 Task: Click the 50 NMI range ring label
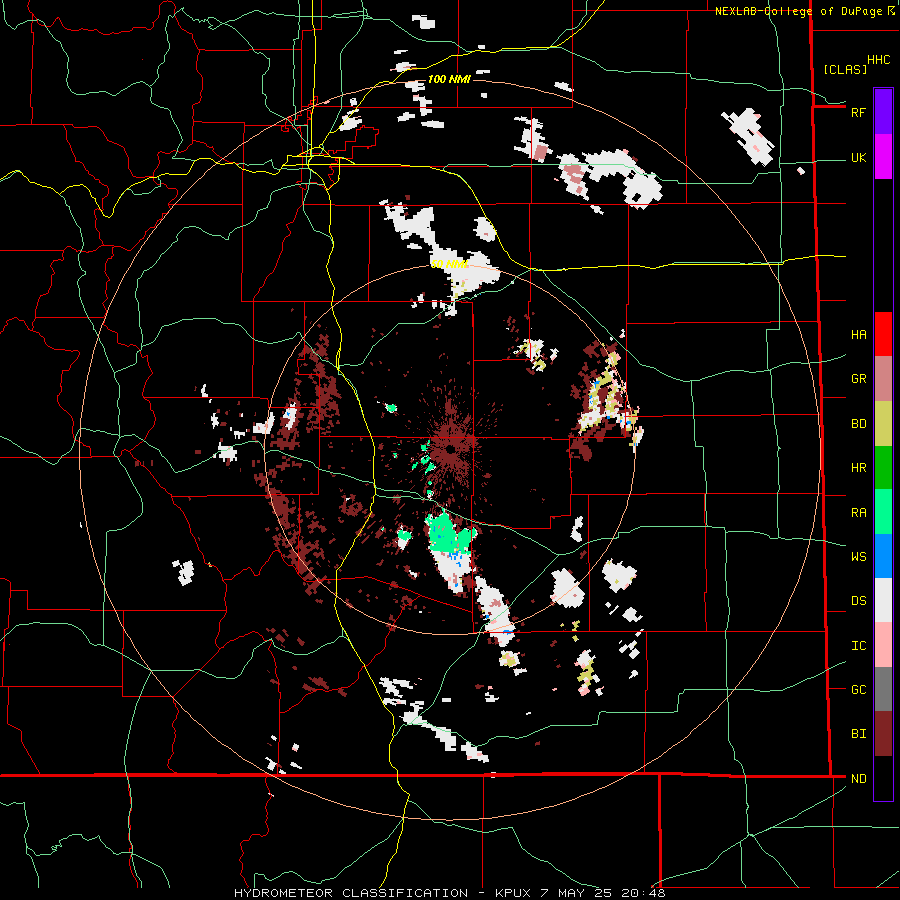(x=449, y=264)
